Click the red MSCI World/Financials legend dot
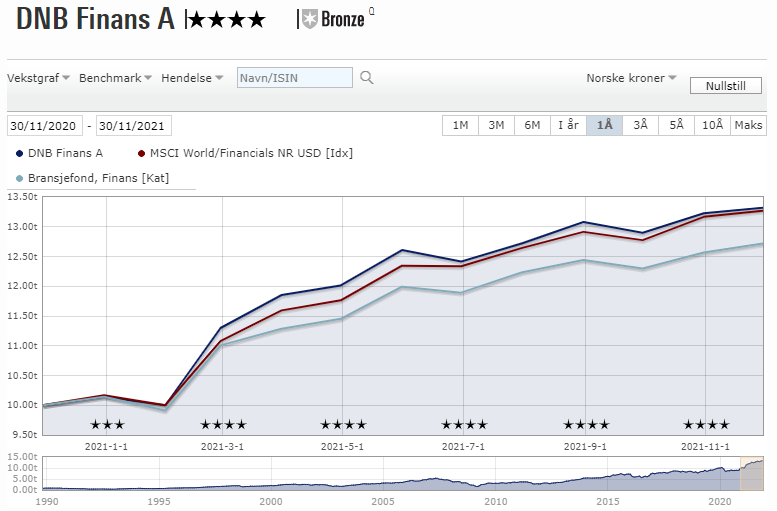The height and width of the screenshot is (511, 777). pyautogui.click(x=142, y=154)
